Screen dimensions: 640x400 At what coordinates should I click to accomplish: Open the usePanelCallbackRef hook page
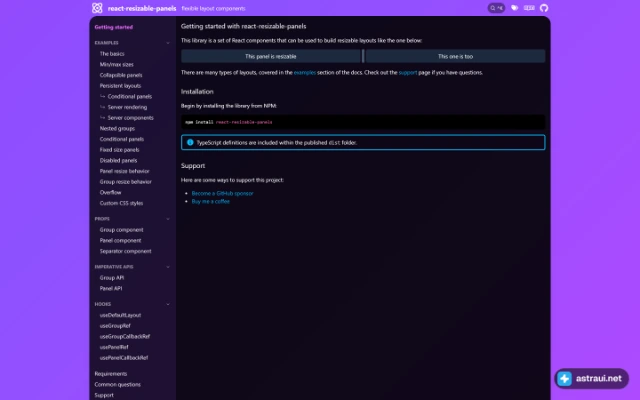click(x=124, y=358)
